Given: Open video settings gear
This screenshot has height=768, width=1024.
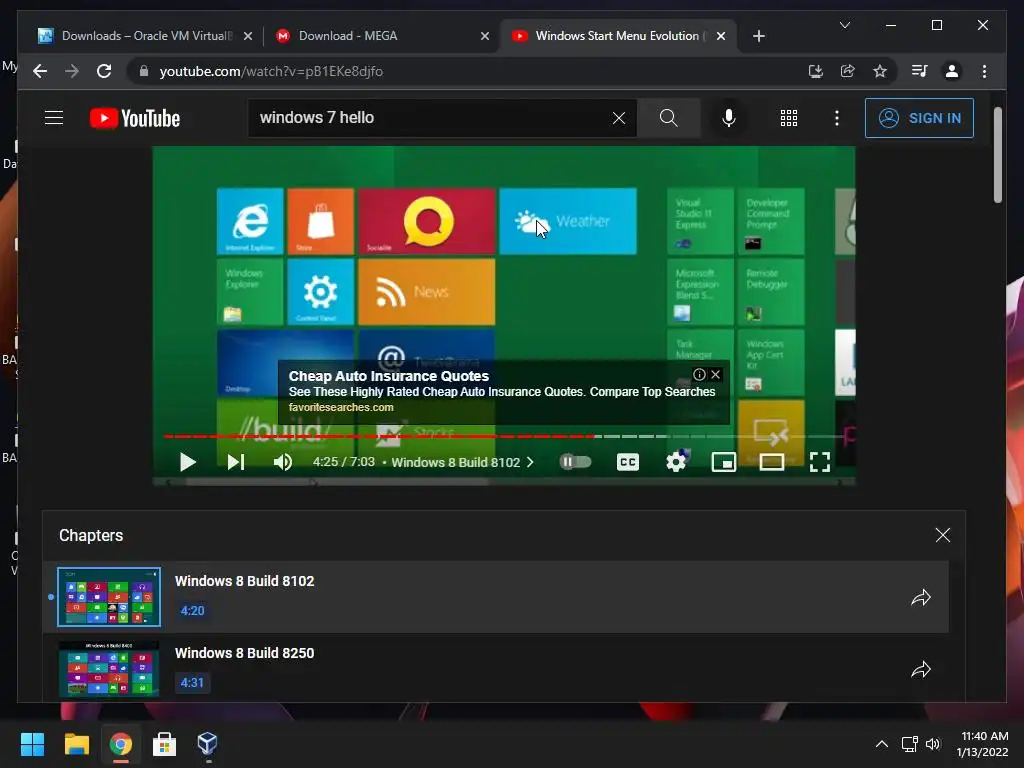Looking at the screenshot, I should [676, 462].
